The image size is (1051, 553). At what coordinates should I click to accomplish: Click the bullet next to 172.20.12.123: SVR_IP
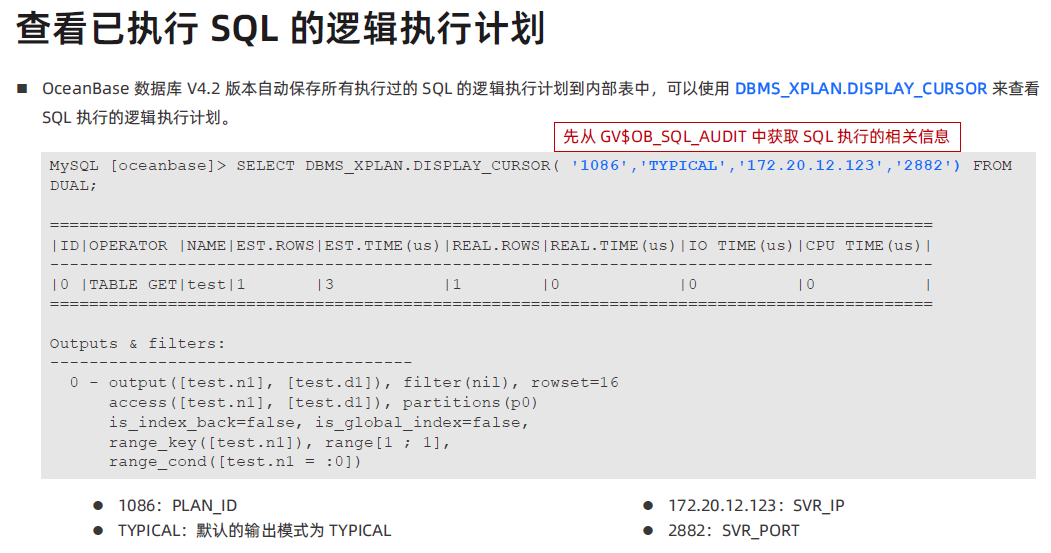648,505
